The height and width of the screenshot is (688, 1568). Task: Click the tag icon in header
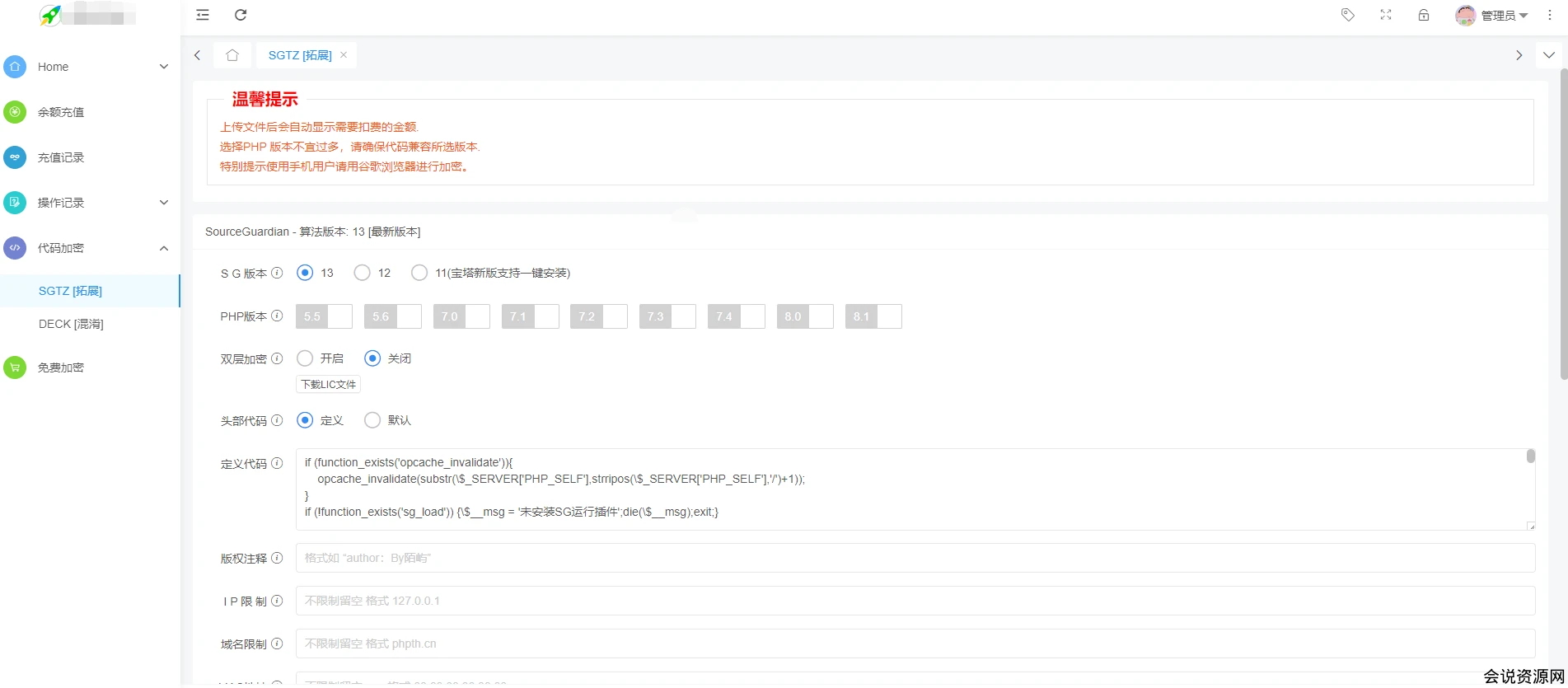[1348, 15]
